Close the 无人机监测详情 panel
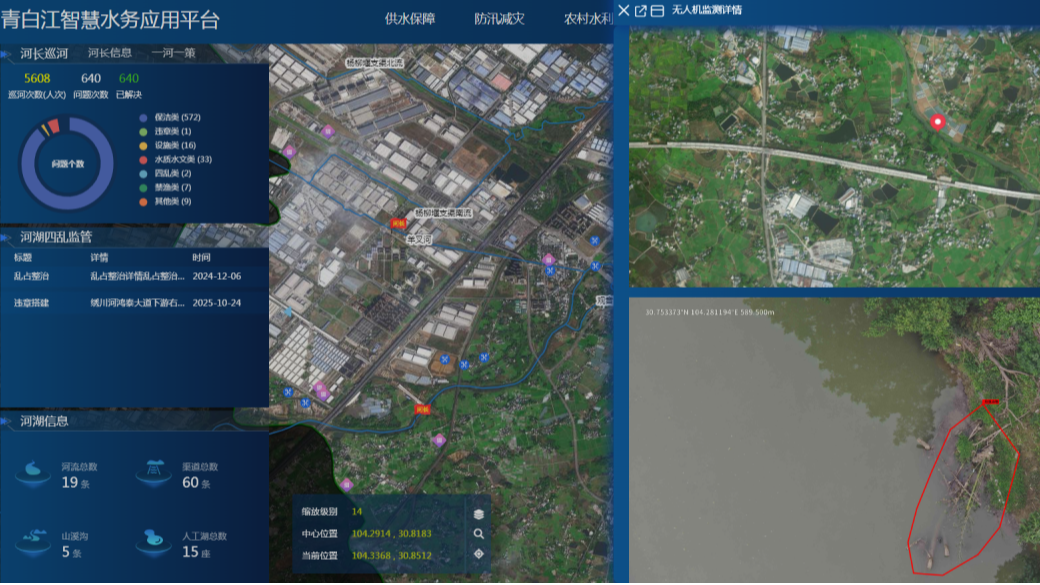This screenshot has width=1040, height=585. pyautogui.click(x=624, y=11)
